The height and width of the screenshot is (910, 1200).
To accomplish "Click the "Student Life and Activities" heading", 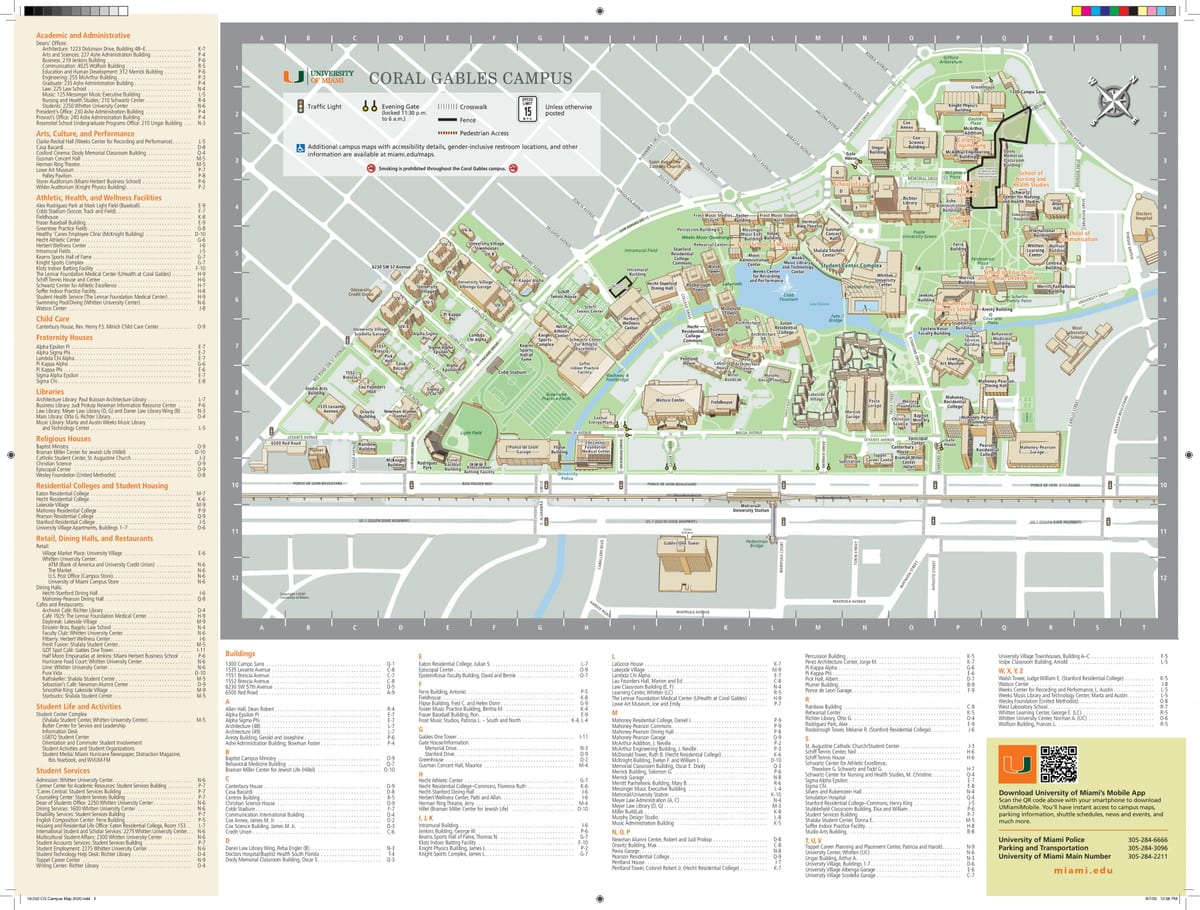I will (x=78, y=706).
